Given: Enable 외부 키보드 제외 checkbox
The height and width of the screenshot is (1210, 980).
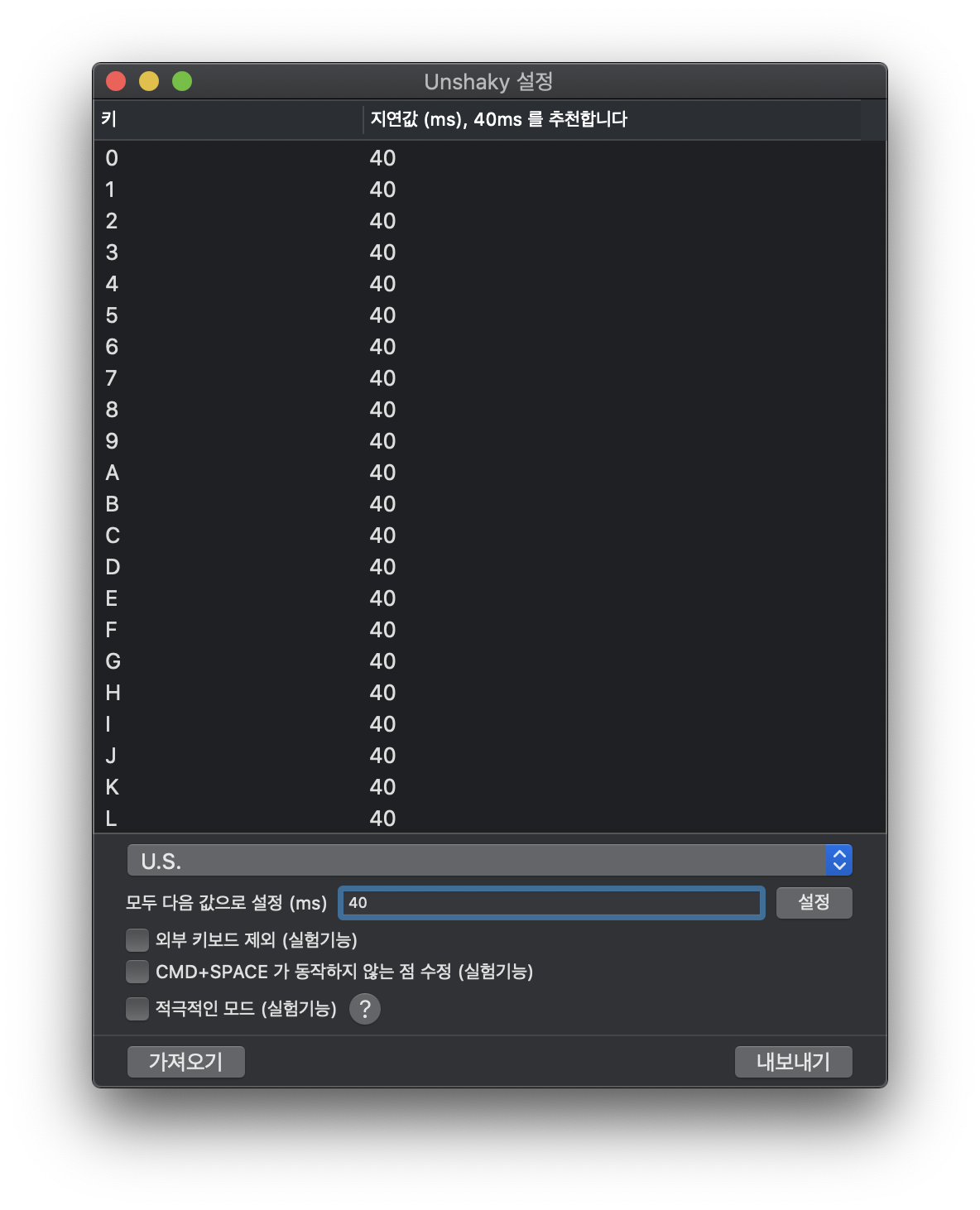Looking at the screenshot, I should 137,939.
